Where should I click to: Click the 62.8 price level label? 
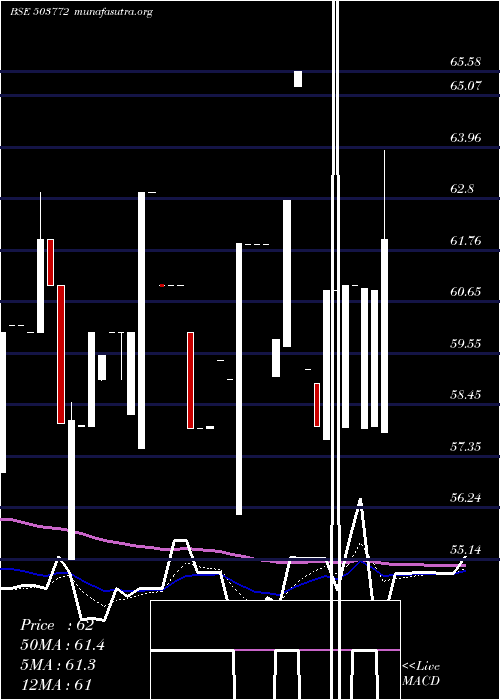[462, 189]
